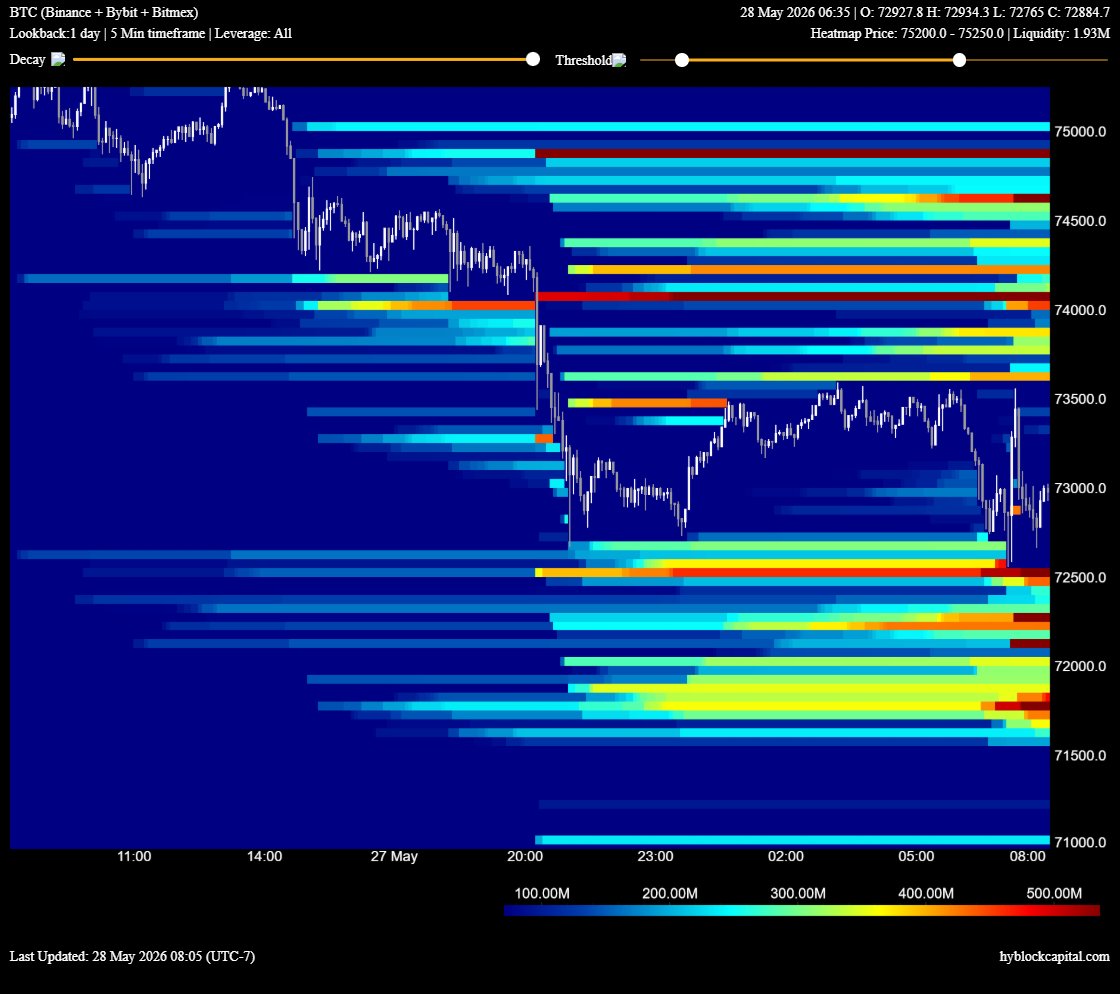1120x994 pixels.
Task: Click the 400.00M legend label
Action: pyautogui.click(x=926, y=893)
